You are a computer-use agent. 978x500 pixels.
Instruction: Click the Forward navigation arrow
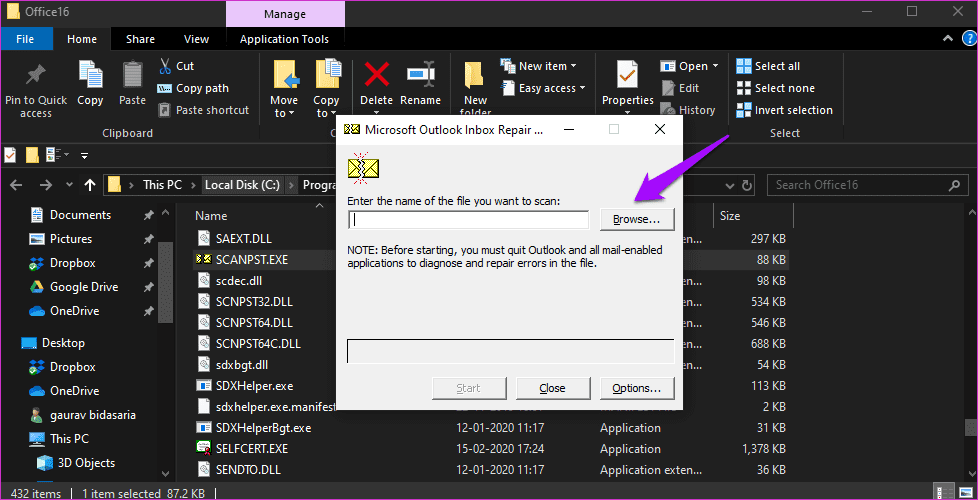coord(46,185)
